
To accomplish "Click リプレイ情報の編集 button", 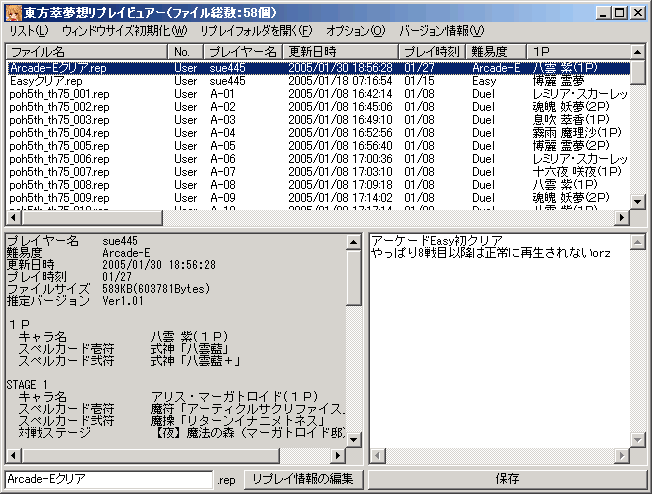I will pyautogui.click(x=303, y=479).
